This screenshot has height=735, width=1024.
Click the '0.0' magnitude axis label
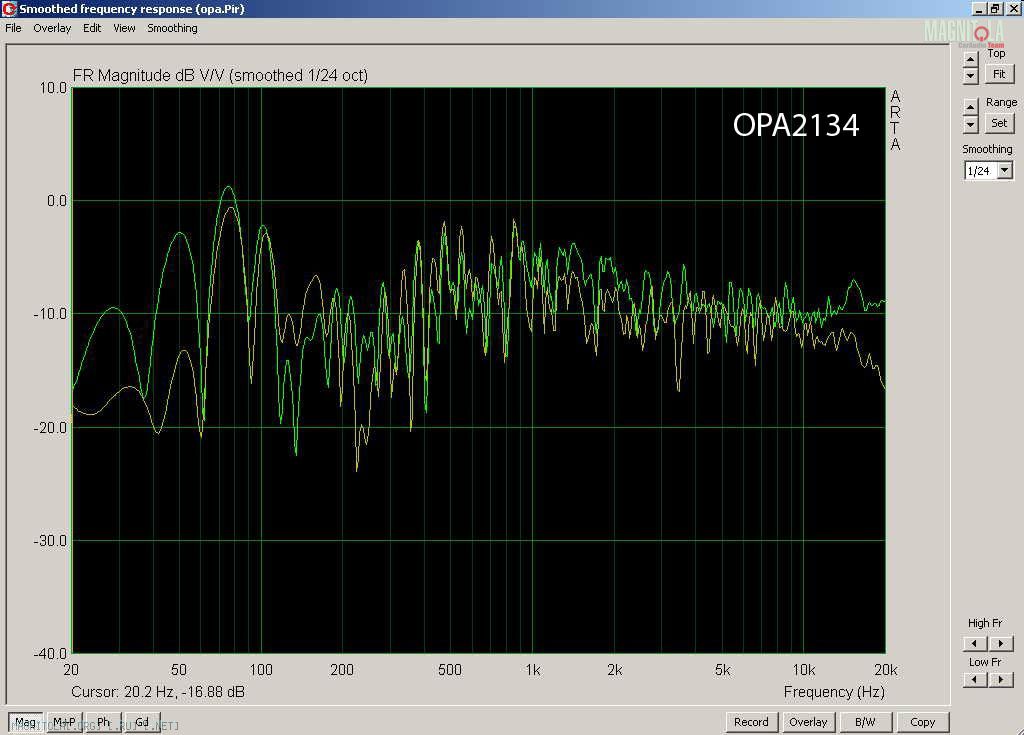[57, 201]
